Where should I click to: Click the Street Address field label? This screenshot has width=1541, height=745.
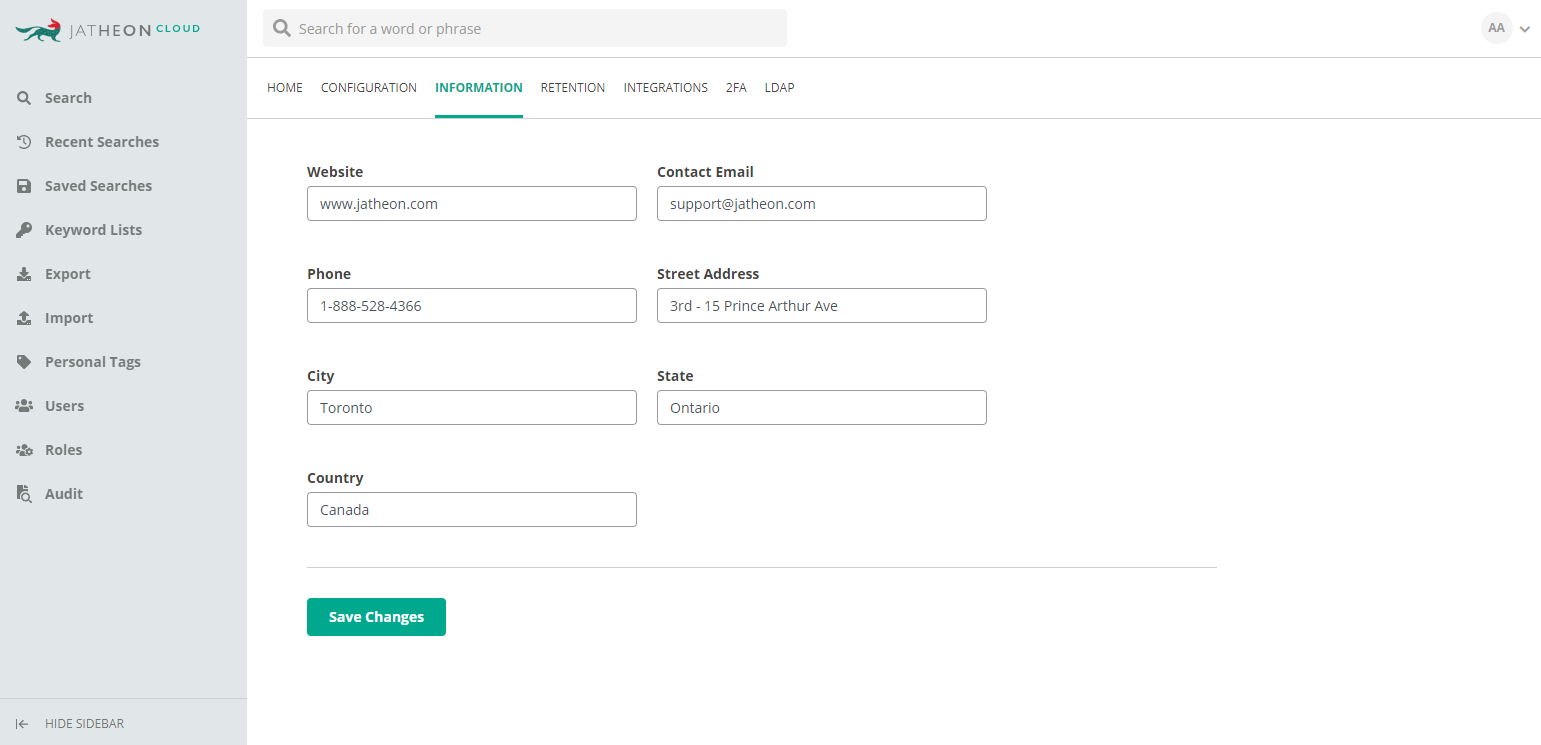708,274
